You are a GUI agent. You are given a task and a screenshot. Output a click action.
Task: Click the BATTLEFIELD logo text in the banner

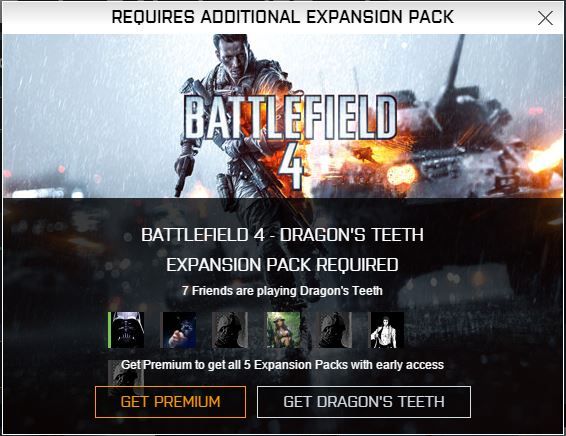[x=290, y=117]
